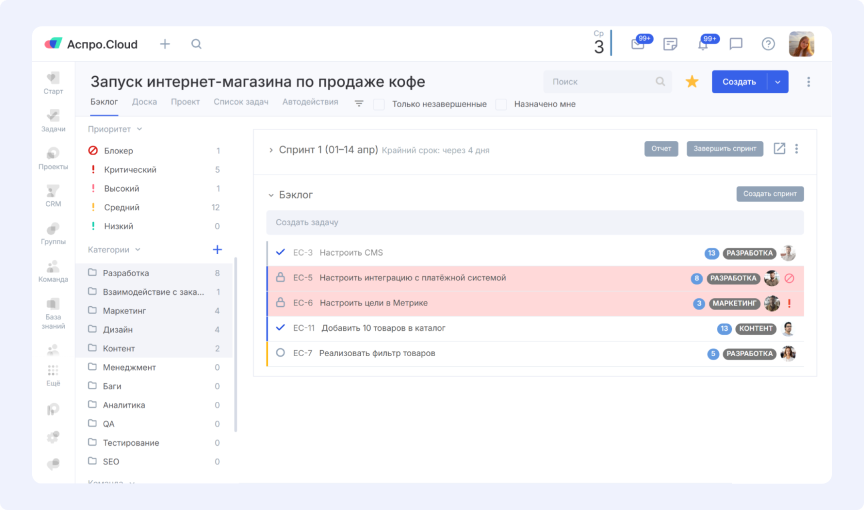Expand Спринт 1 section

pos(270,150)
